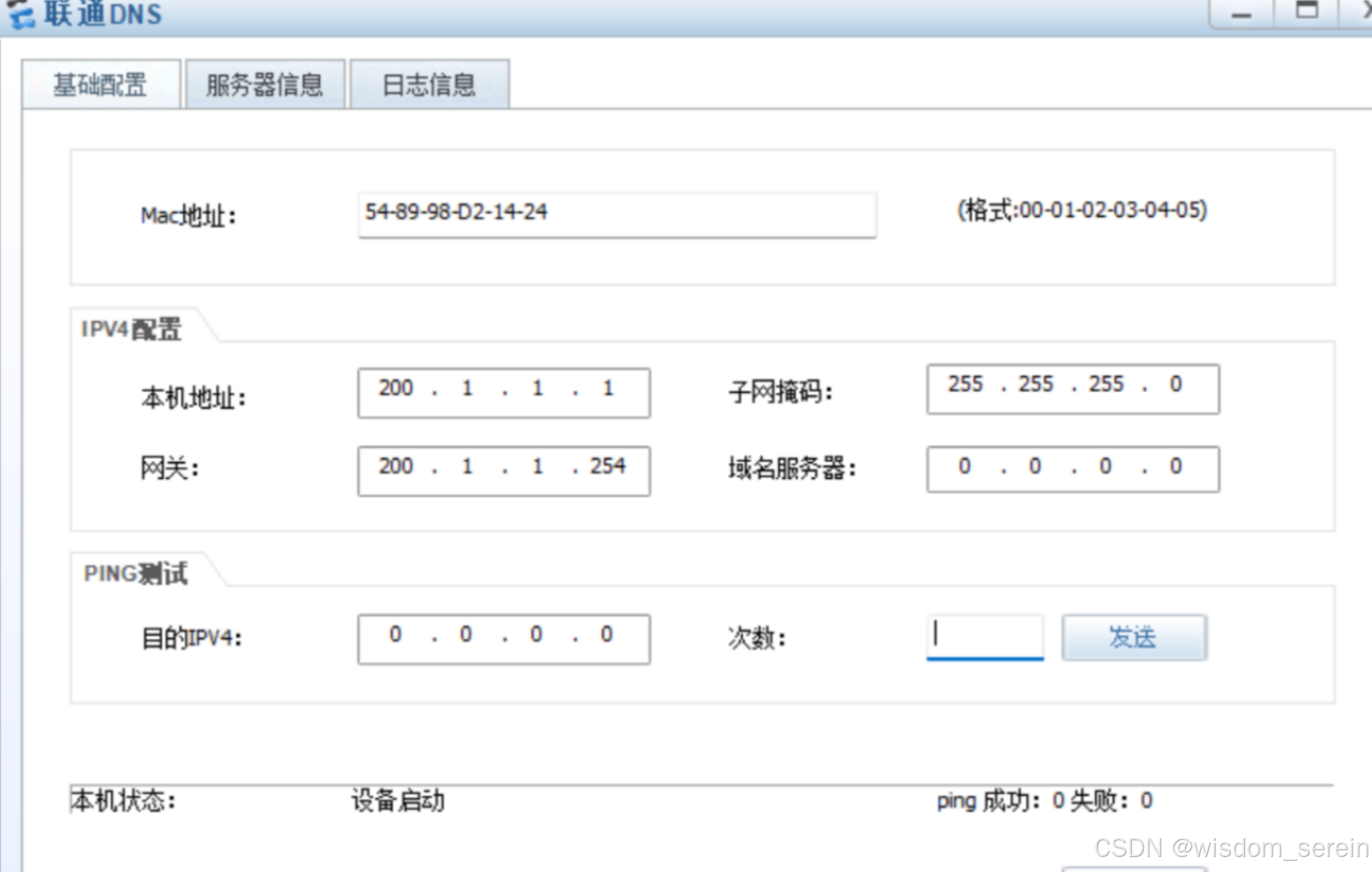
Task: Click the 目的IPV4 address field
Action: tap(504, 639)
